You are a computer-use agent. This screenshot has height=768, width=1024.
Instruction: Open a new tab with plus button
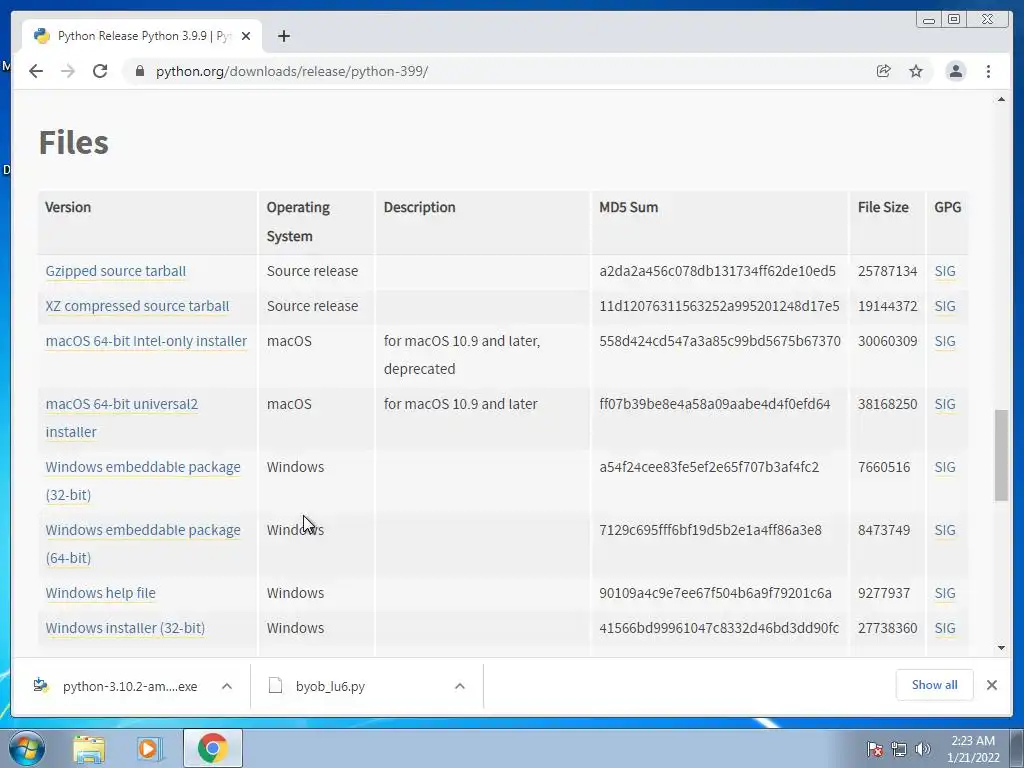click(283, 36)
